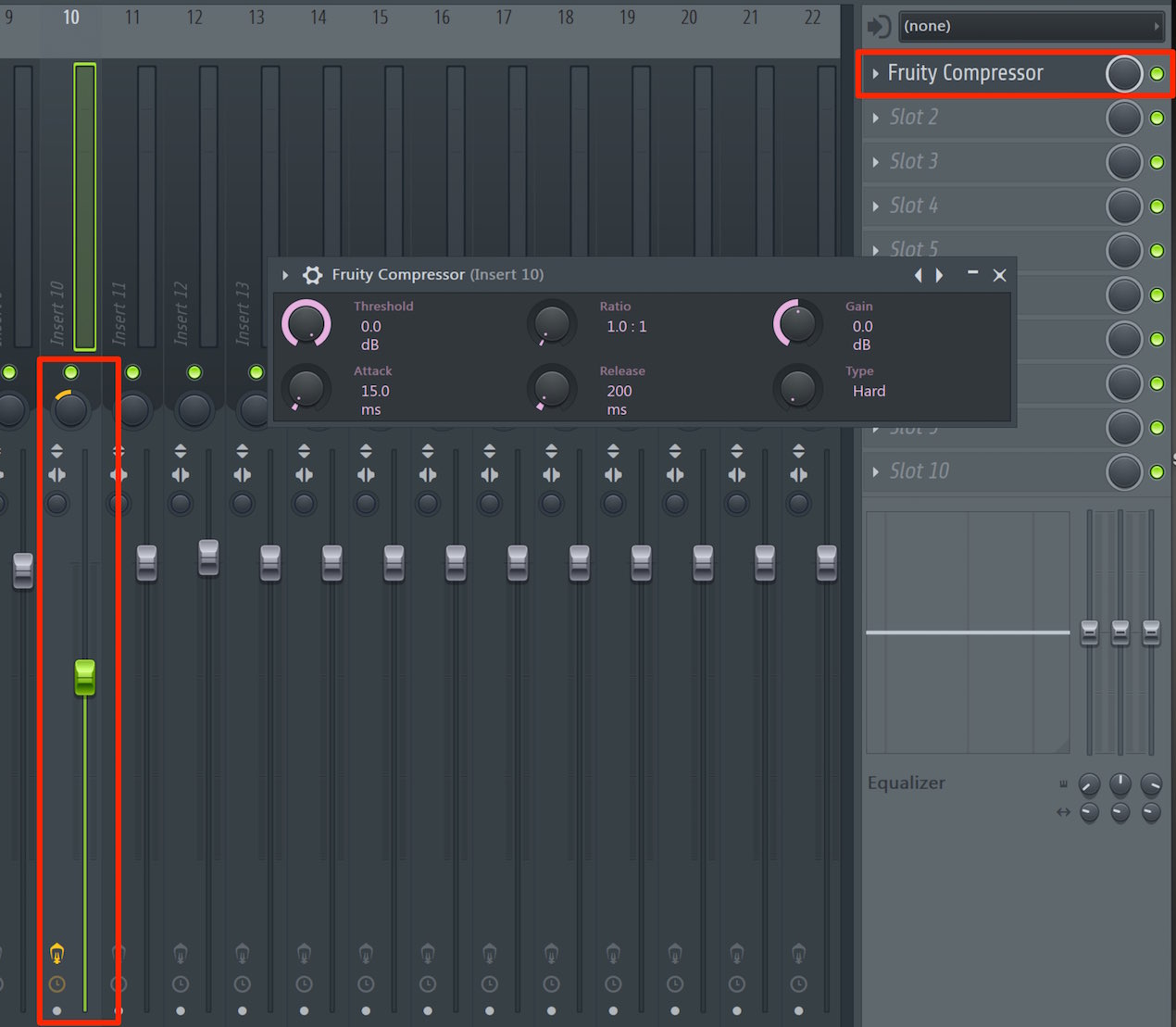Click the Slot 2 label to load plugin

(x=914, y=117)
